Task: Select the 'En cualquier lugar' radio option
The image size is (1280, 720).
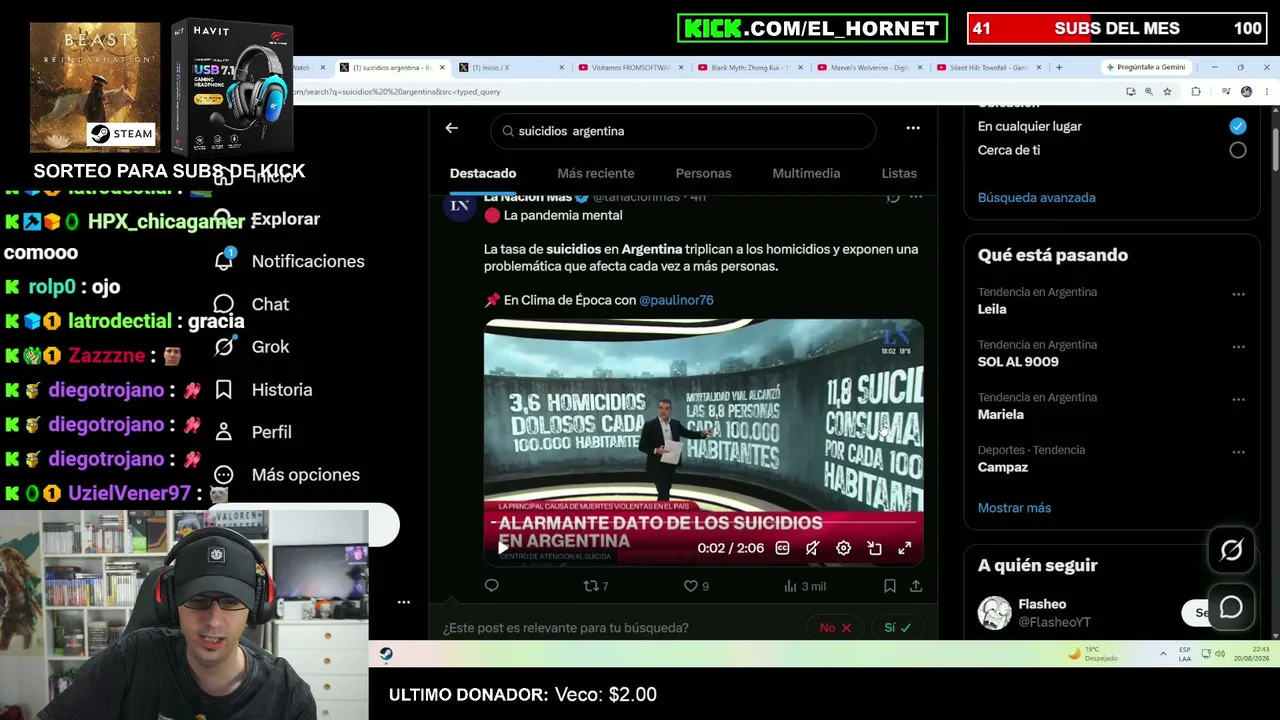Action: point(1238,126)
